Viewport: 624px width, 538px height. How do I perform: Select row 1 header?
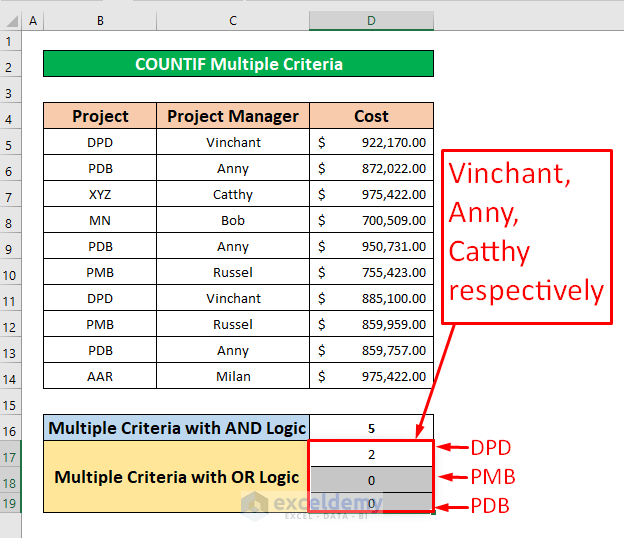[10, 41]
